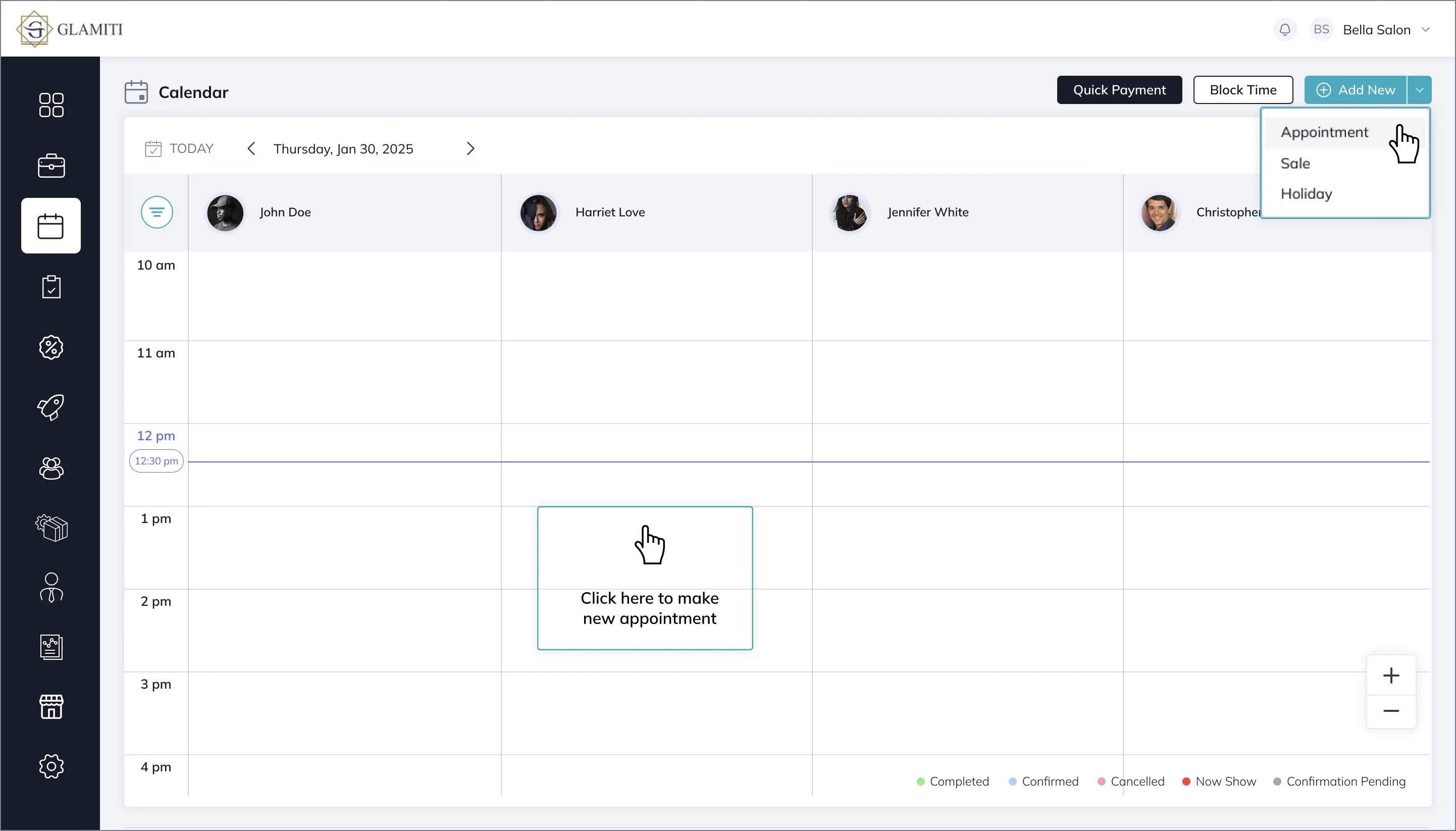Click the red Now Show legend dot
Viewport: 1456px width, 831px height.
[1186, 782]
